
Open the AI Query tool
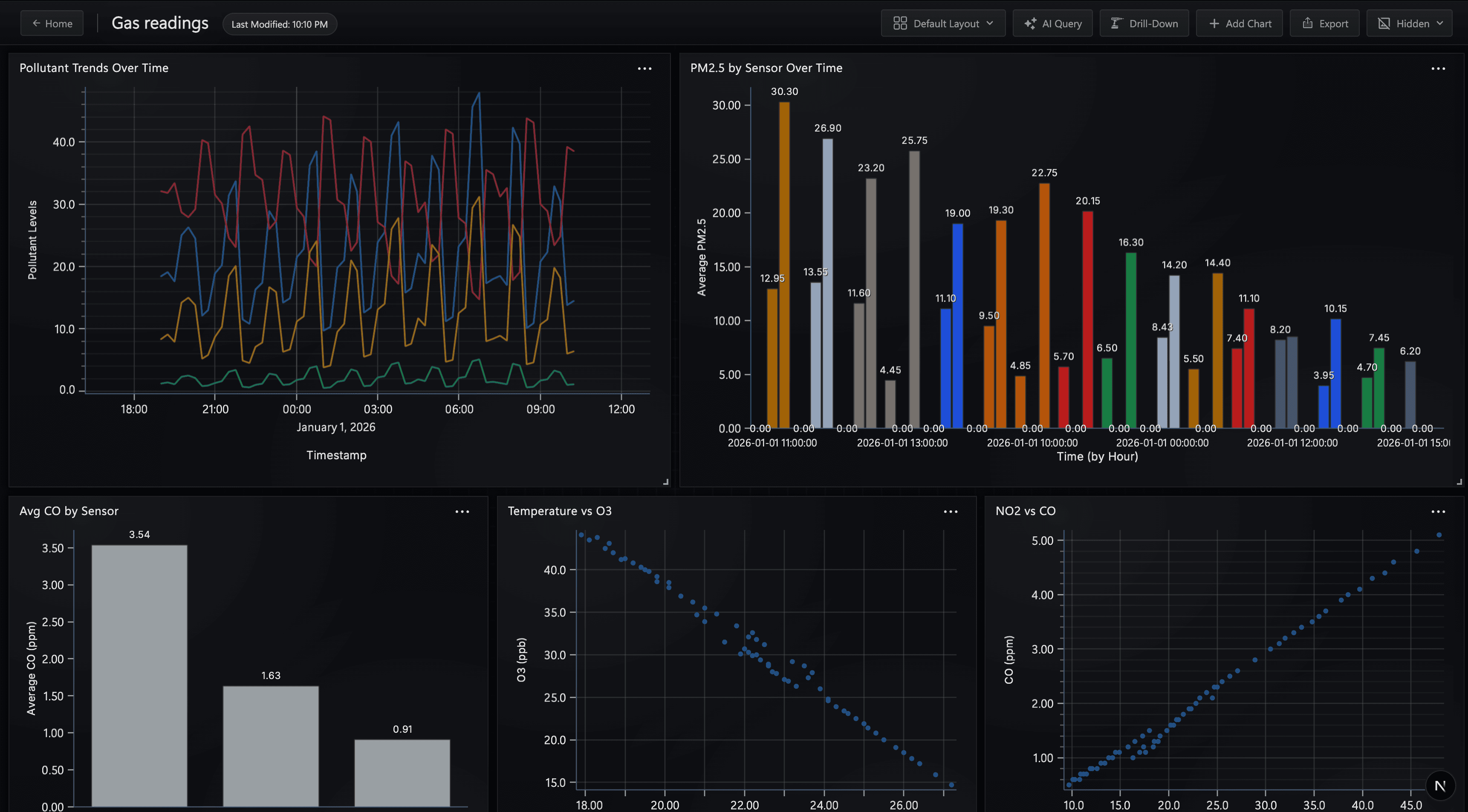(x=1052, y=23)
